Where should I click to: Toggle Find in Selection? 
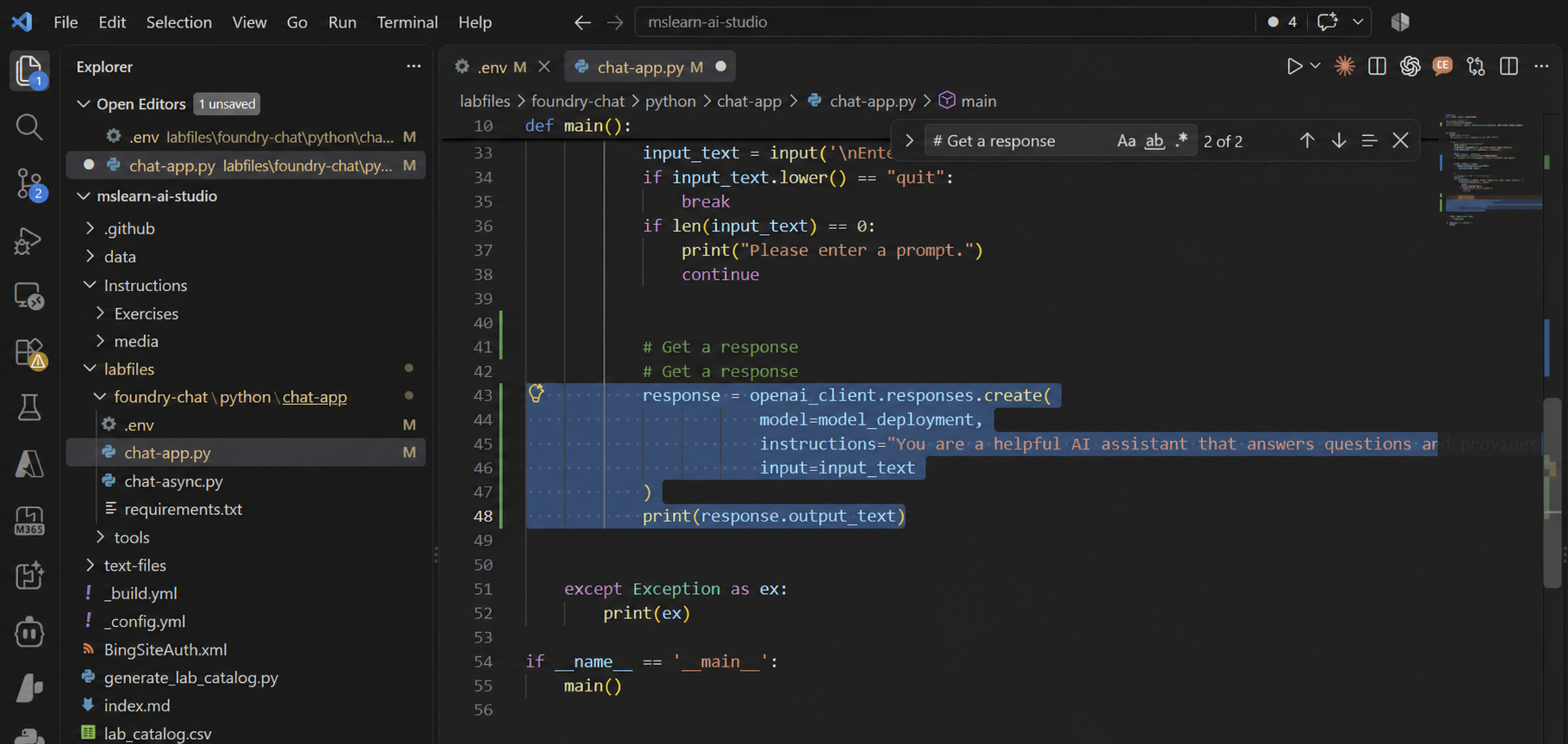tap(1370, 140)
